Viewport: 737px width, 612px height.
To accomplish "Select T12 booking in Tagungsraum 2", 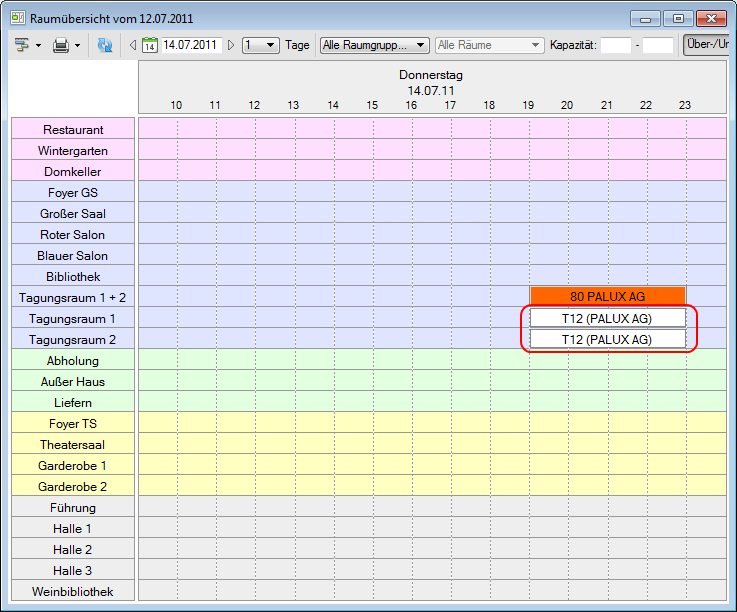I will pyautogui.click(x=607, y=339).
